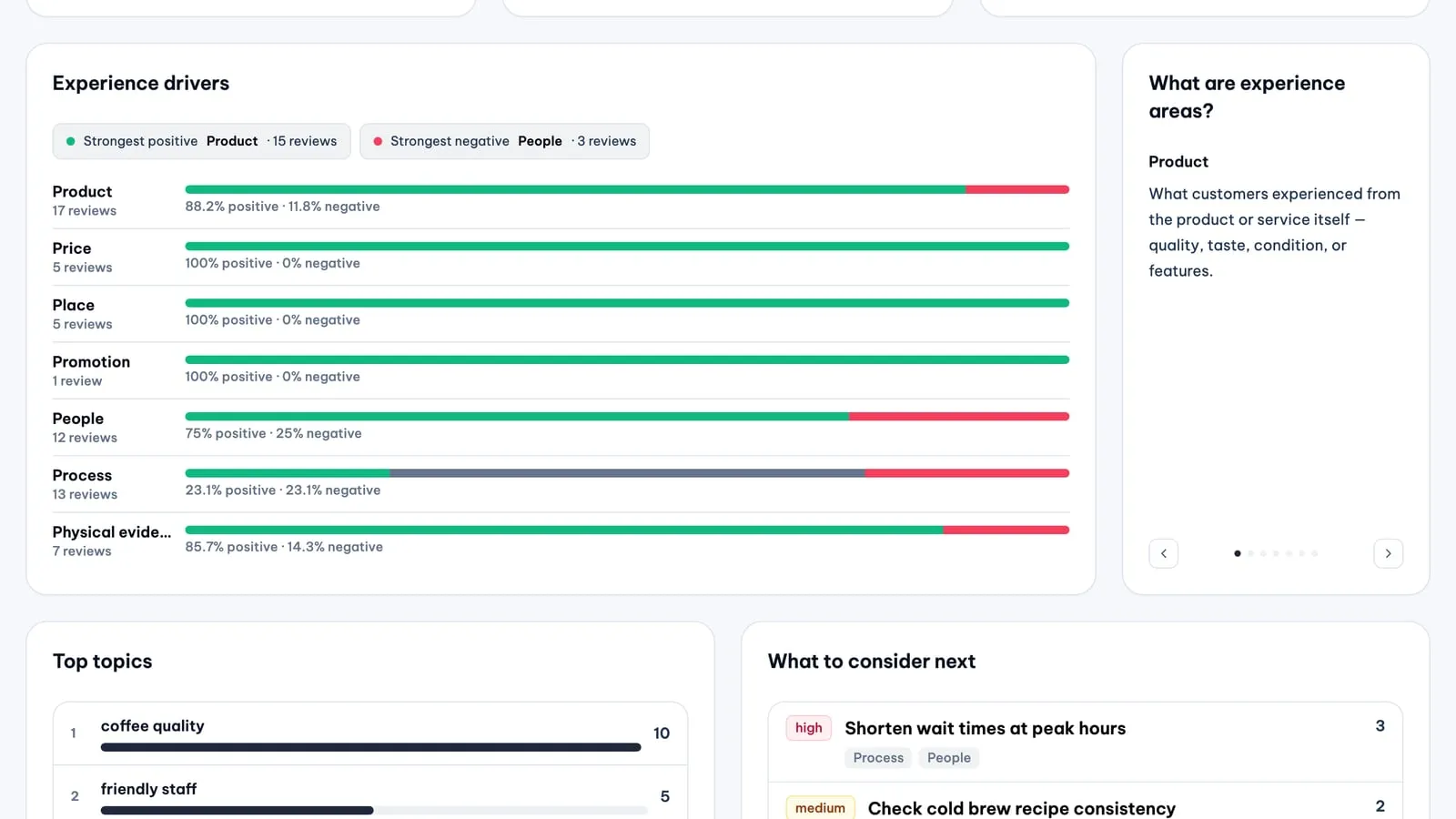Select the Price driver label

tap(72, 248)
